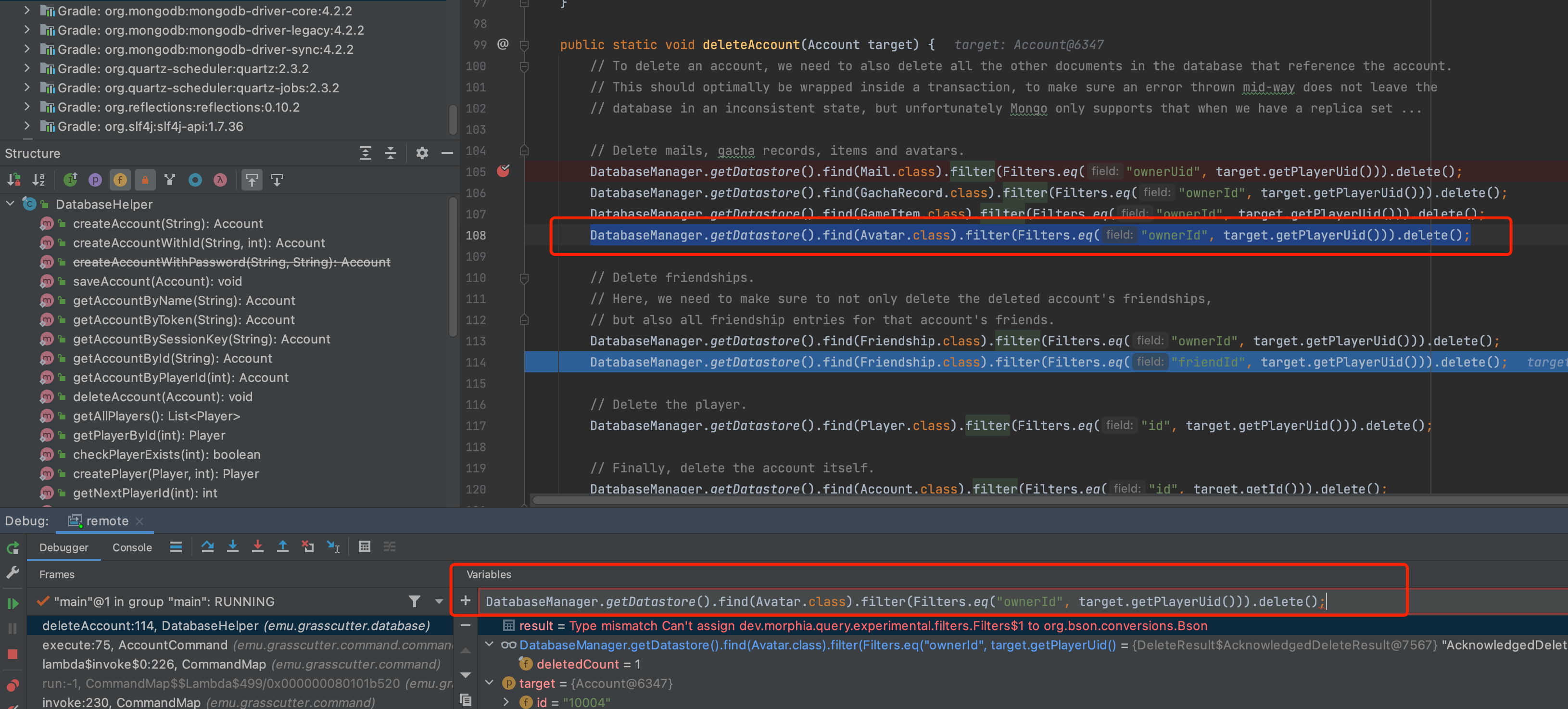Expand All nodes in Structure panel

[x=365, y=153]
